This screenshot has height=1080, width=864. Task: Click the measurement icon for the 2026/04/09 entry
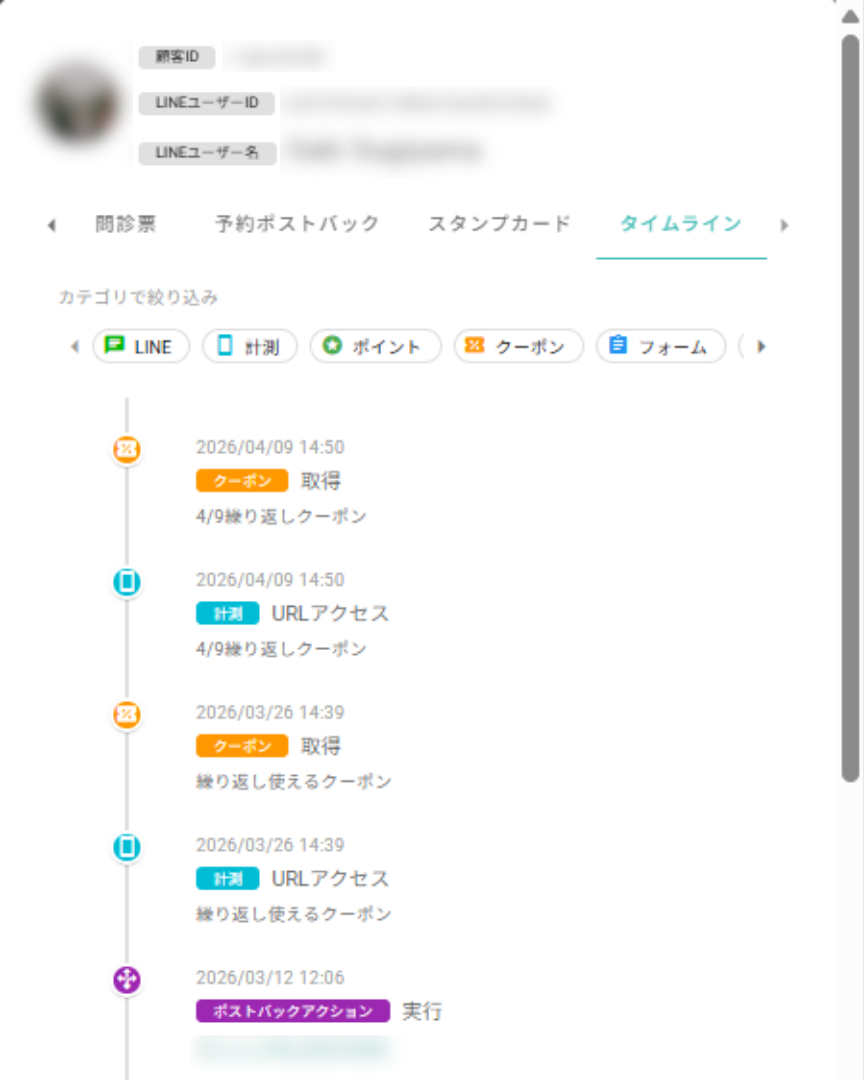coord(127,582)
